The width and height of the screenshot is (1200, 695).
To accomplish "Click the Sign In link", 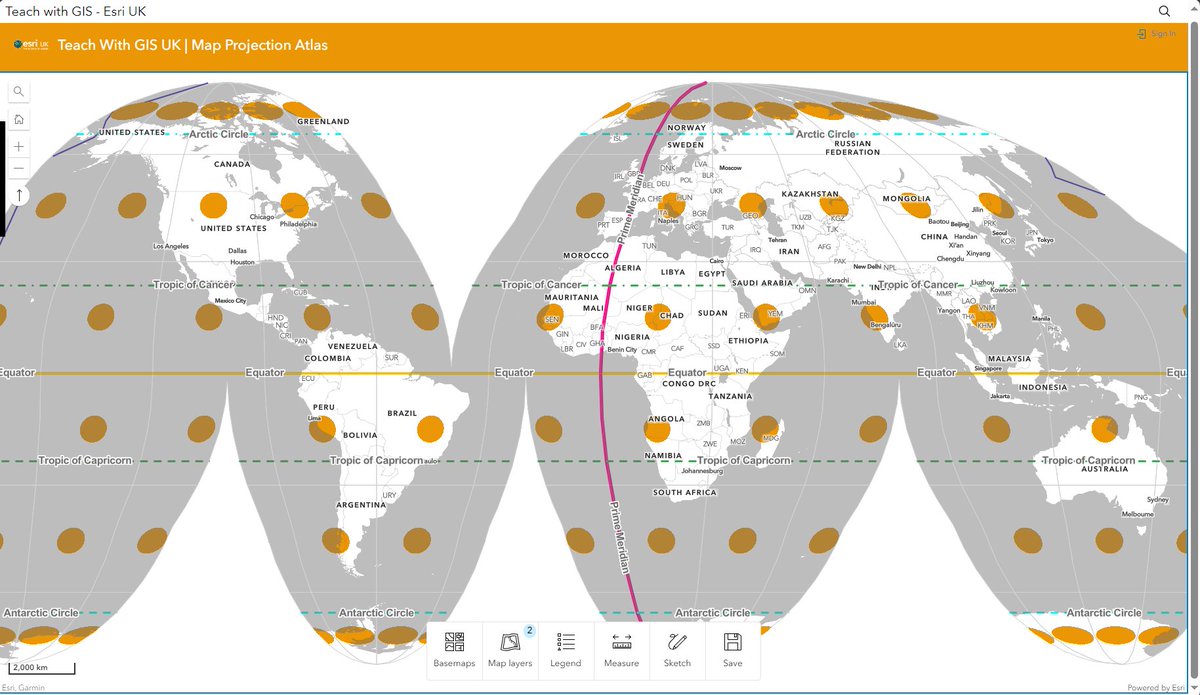I will click(x=1158, y=33).
